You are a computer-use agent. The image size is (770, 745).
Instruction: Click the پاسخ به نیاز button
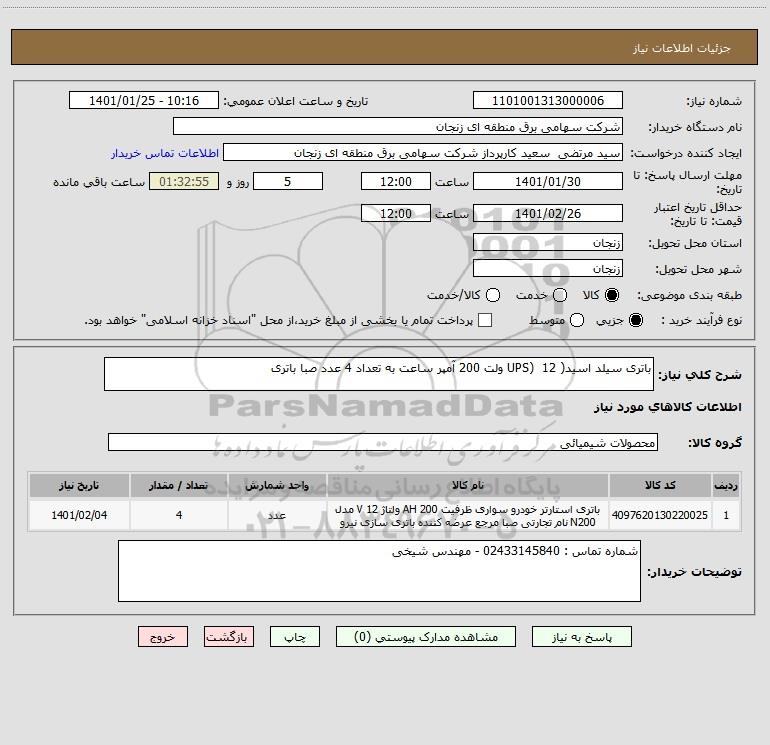click(x=581, y=637)
